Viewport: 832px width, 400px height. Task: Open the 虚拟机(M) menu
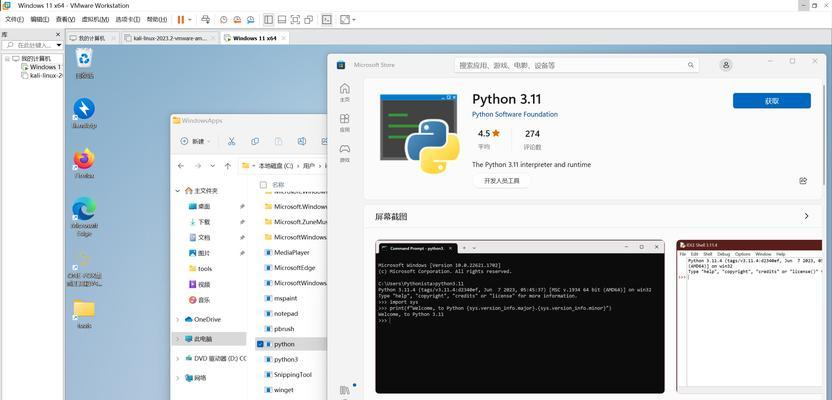tap(95, 20)
